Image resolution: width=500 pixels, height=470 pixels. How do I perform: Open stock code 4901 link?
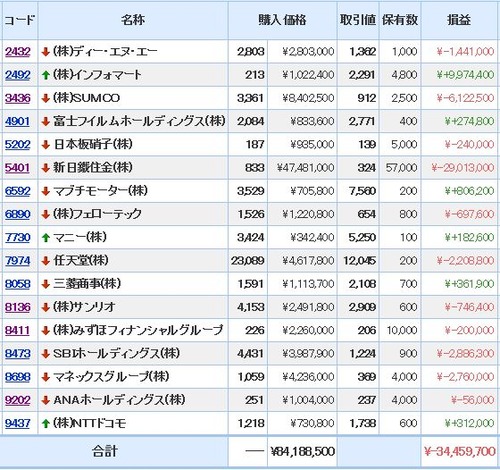(17, 121)
